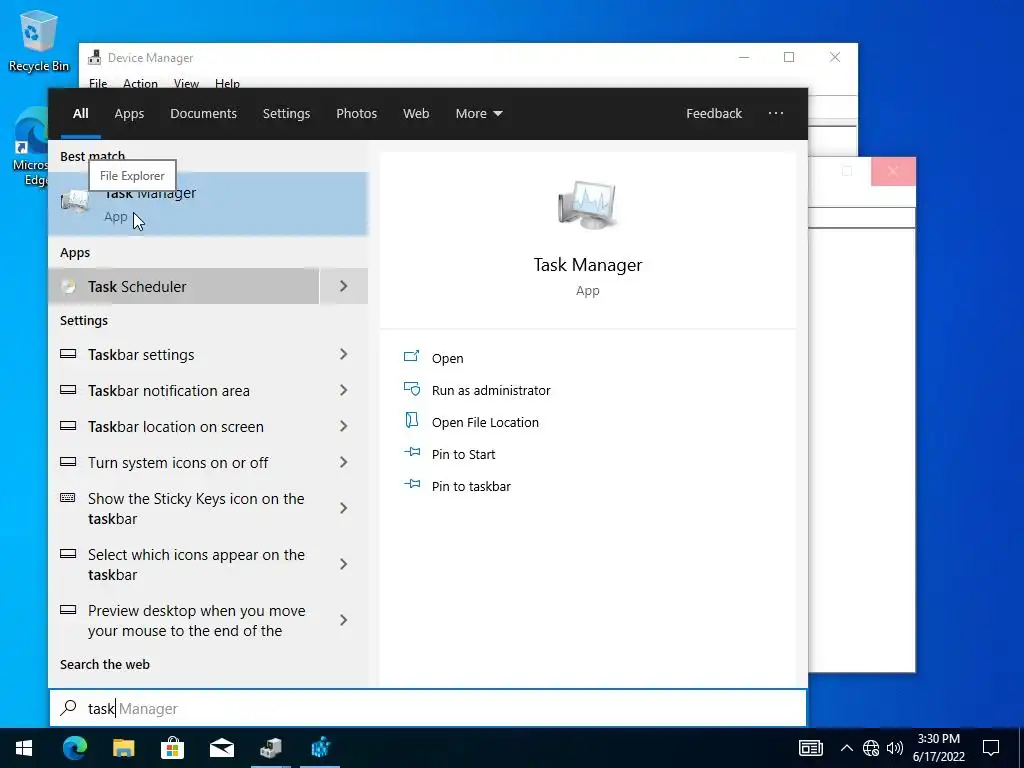Open network globe icon in tray

coord(871,748)
